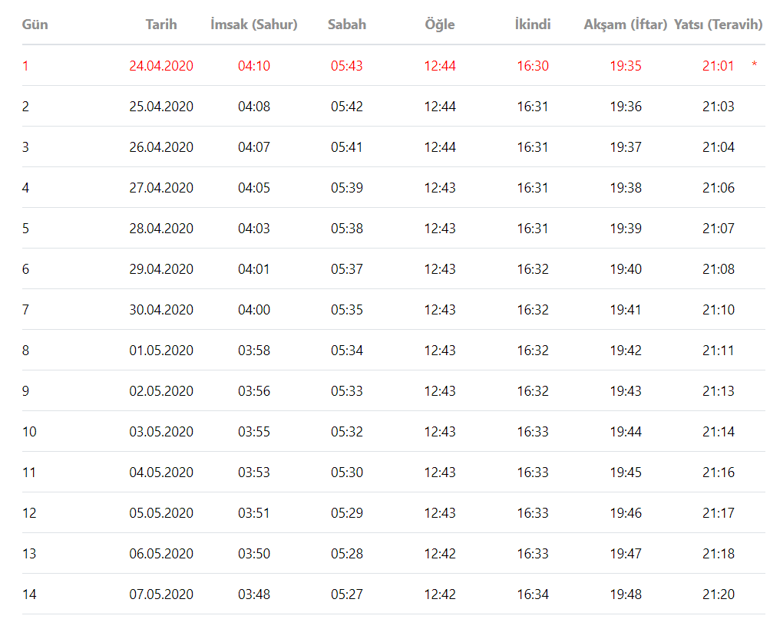Click the Gün column header
The height and width of the screenshot is (619, 770).
click(35, 24)
